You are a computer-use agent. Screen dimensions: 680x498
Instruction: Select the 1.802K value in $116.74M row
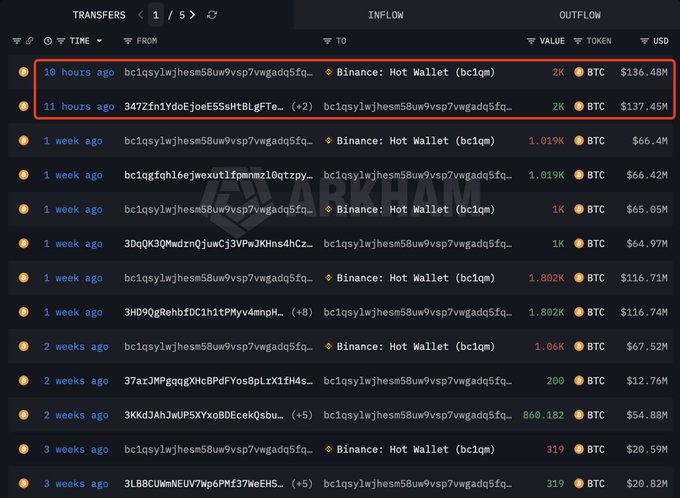tap(546, 312)
